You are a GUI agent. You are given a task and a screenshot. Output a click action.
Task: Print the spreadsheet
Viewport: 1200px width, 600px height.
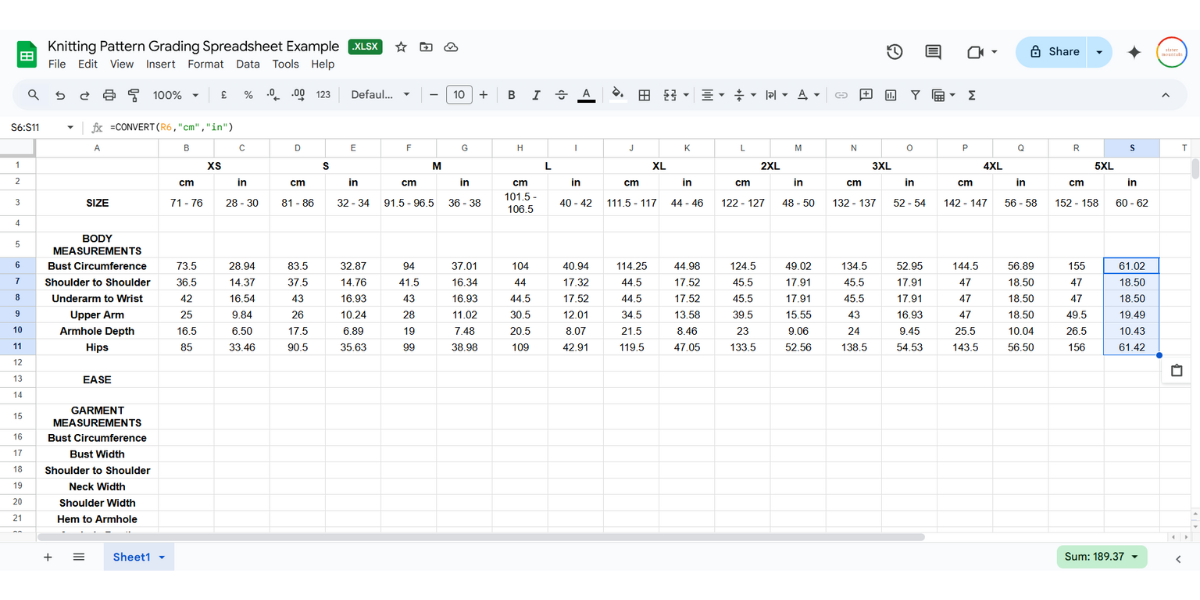109,95
